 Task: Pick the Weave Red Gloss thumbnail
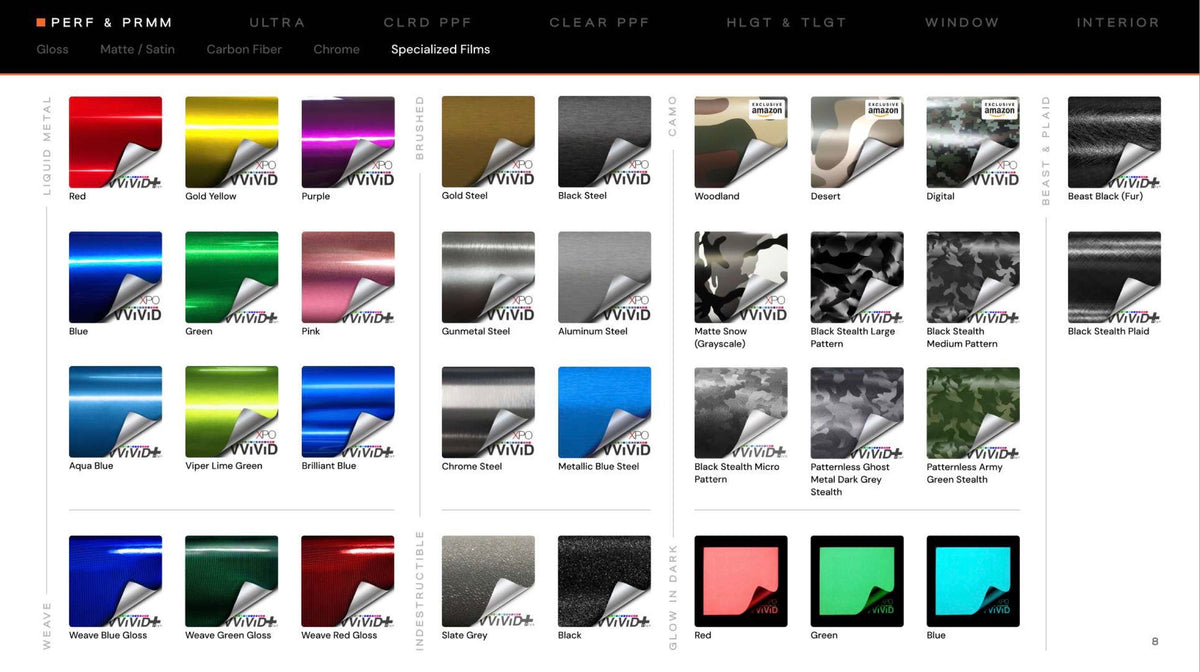348,582
